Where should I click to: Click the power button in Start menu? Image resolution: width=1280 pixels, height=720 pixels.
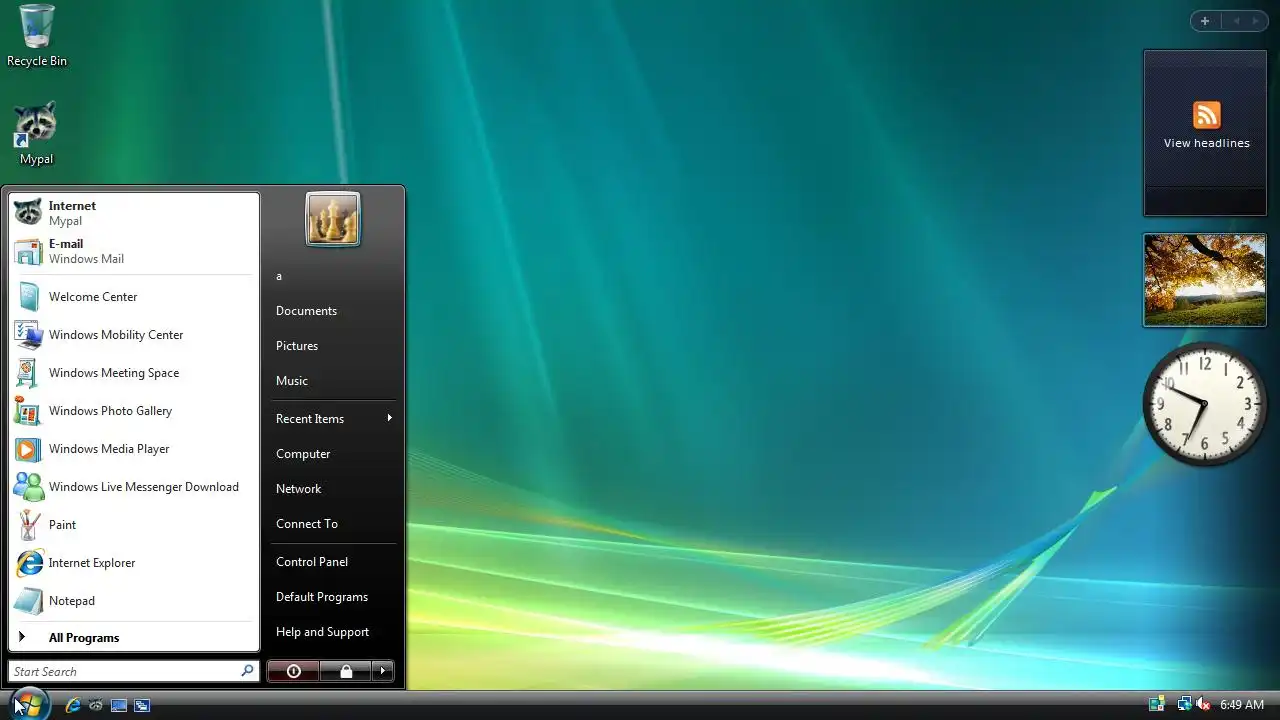293,671
